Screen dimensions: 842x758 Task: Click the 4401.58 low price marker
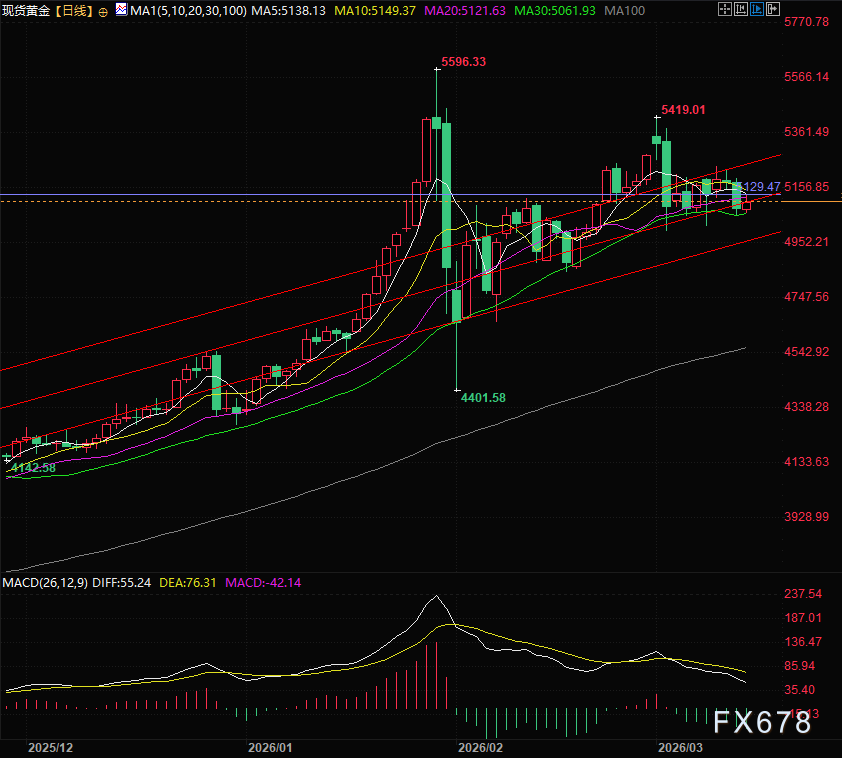click(x=483, y=397)
